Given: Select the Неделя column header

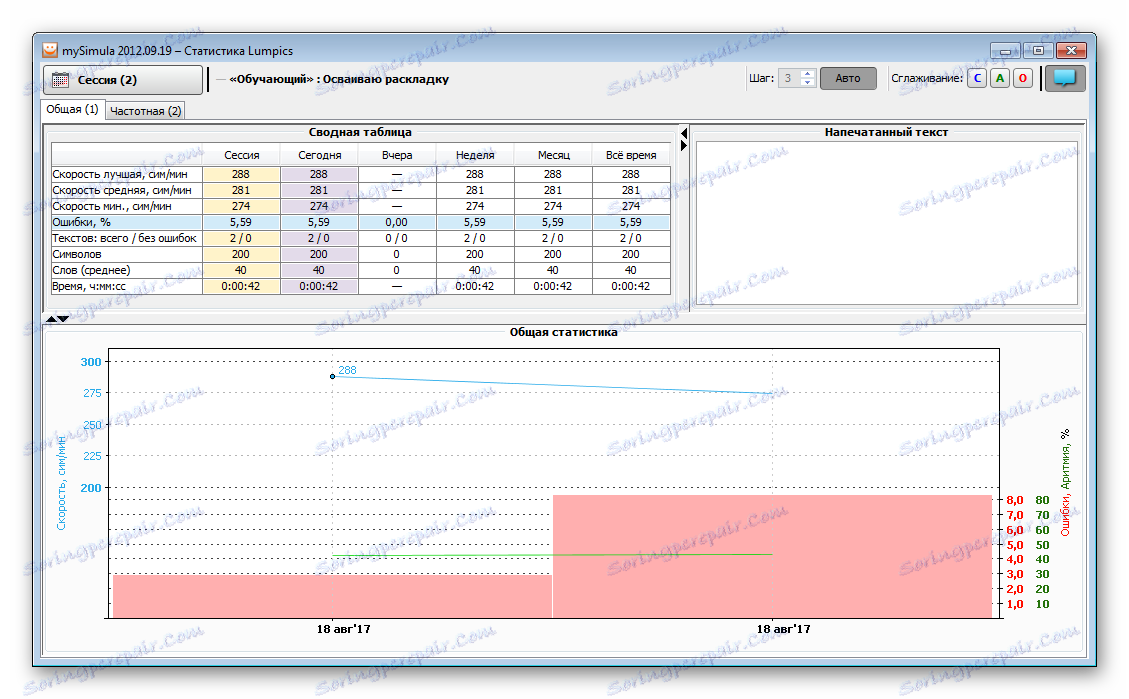Looking at the screenshot, I should click(x=475, y=155).
